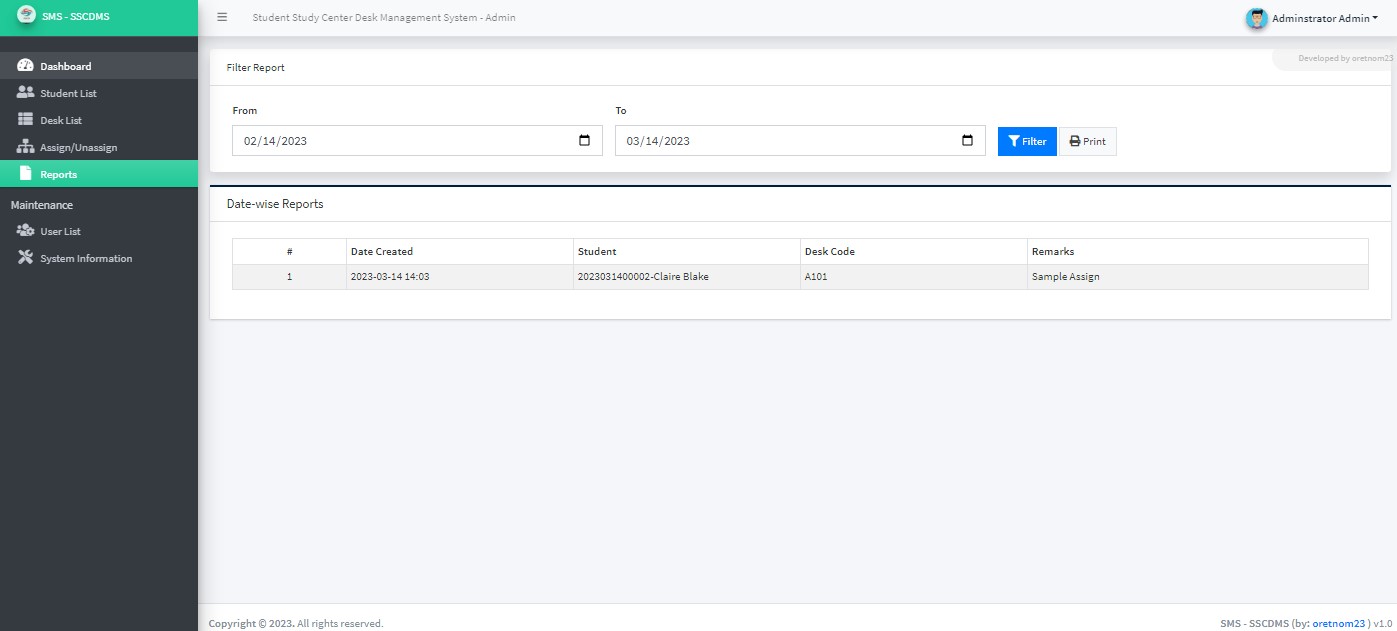Print the report
Screen dimensions: 1397x631
(1087, 141)
